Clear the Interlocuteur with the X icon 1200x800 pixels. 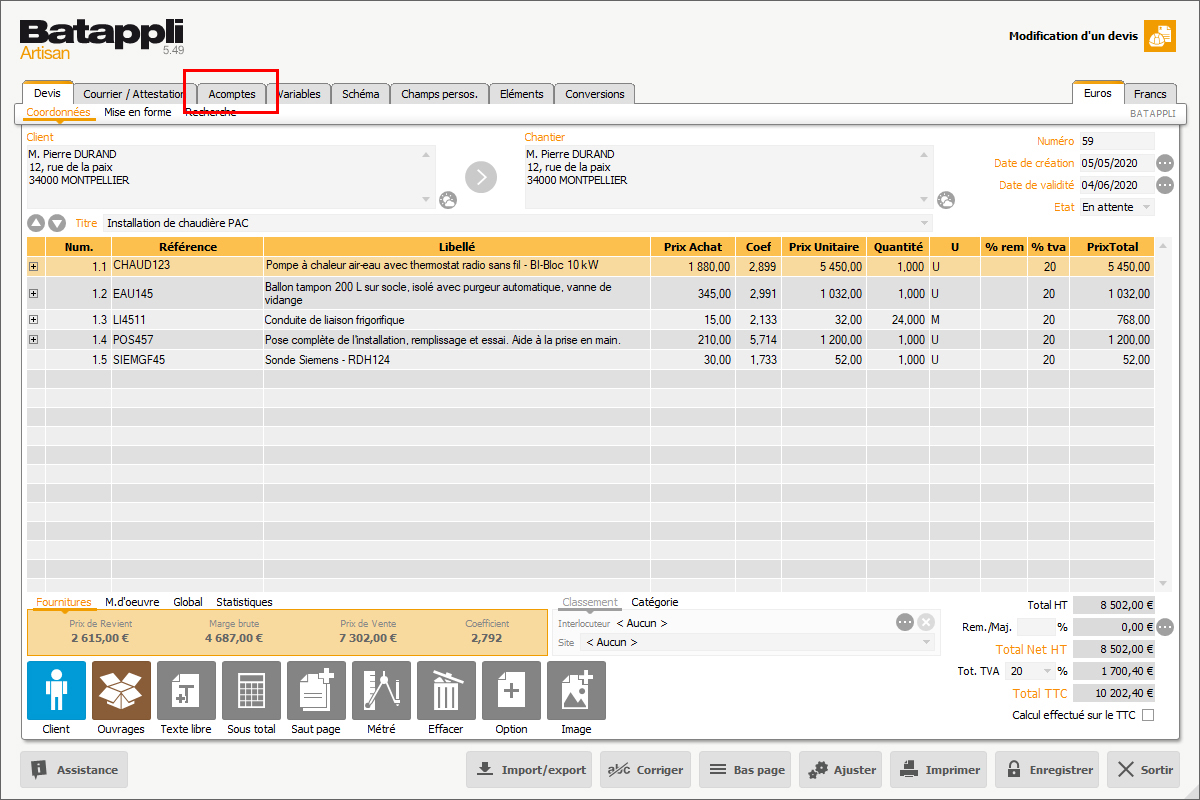coord(926,622)
